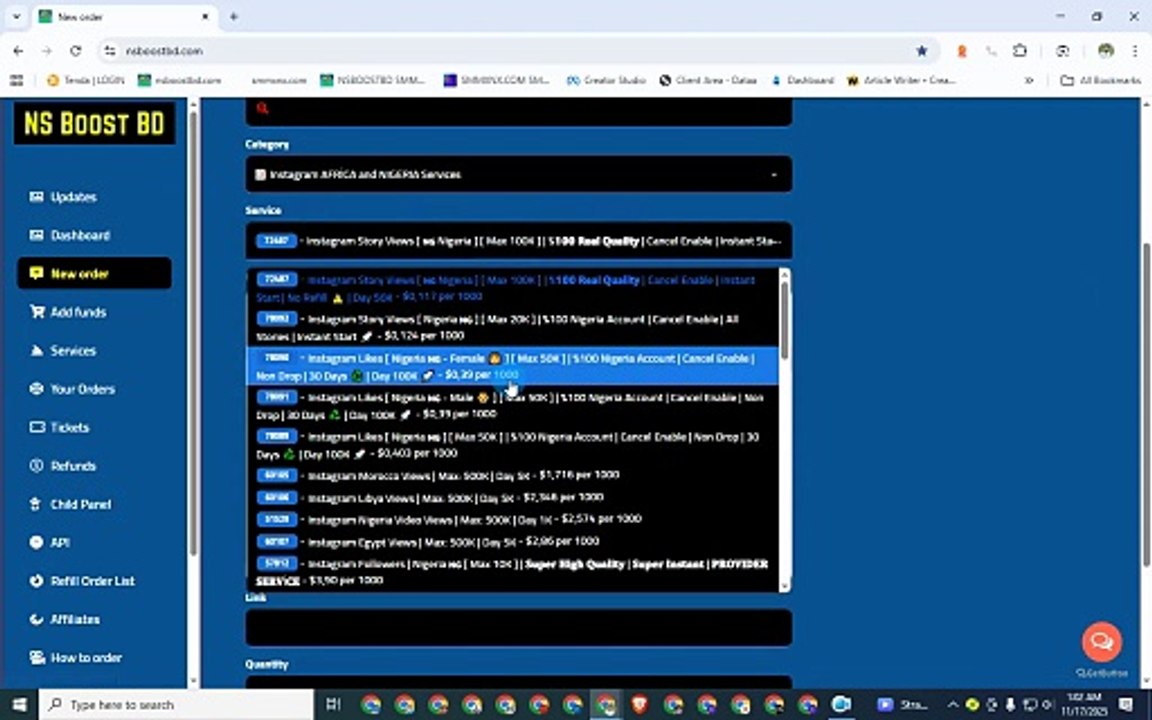Choose Instagram Followers Nigeria Max 10K option
Image resolution: width=1152 pixels, height=720 pixels.
coord(513,572)
